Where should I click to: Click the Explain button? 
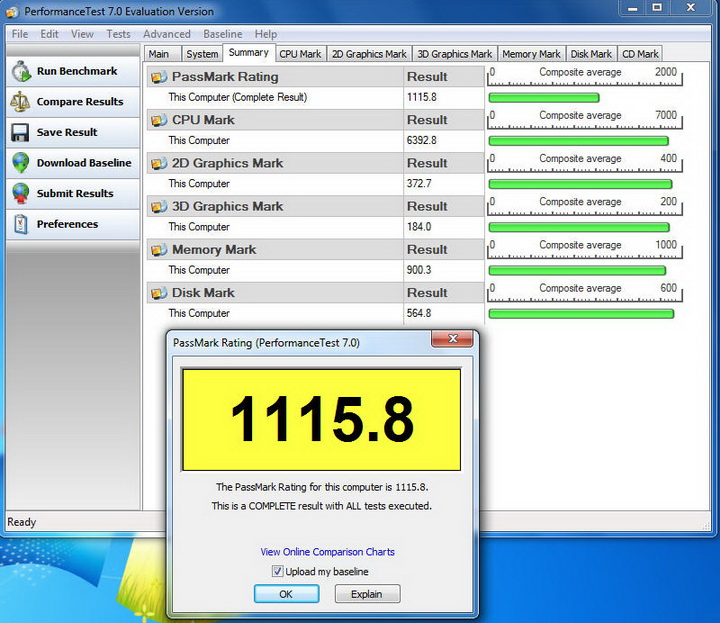coord(367,594)
